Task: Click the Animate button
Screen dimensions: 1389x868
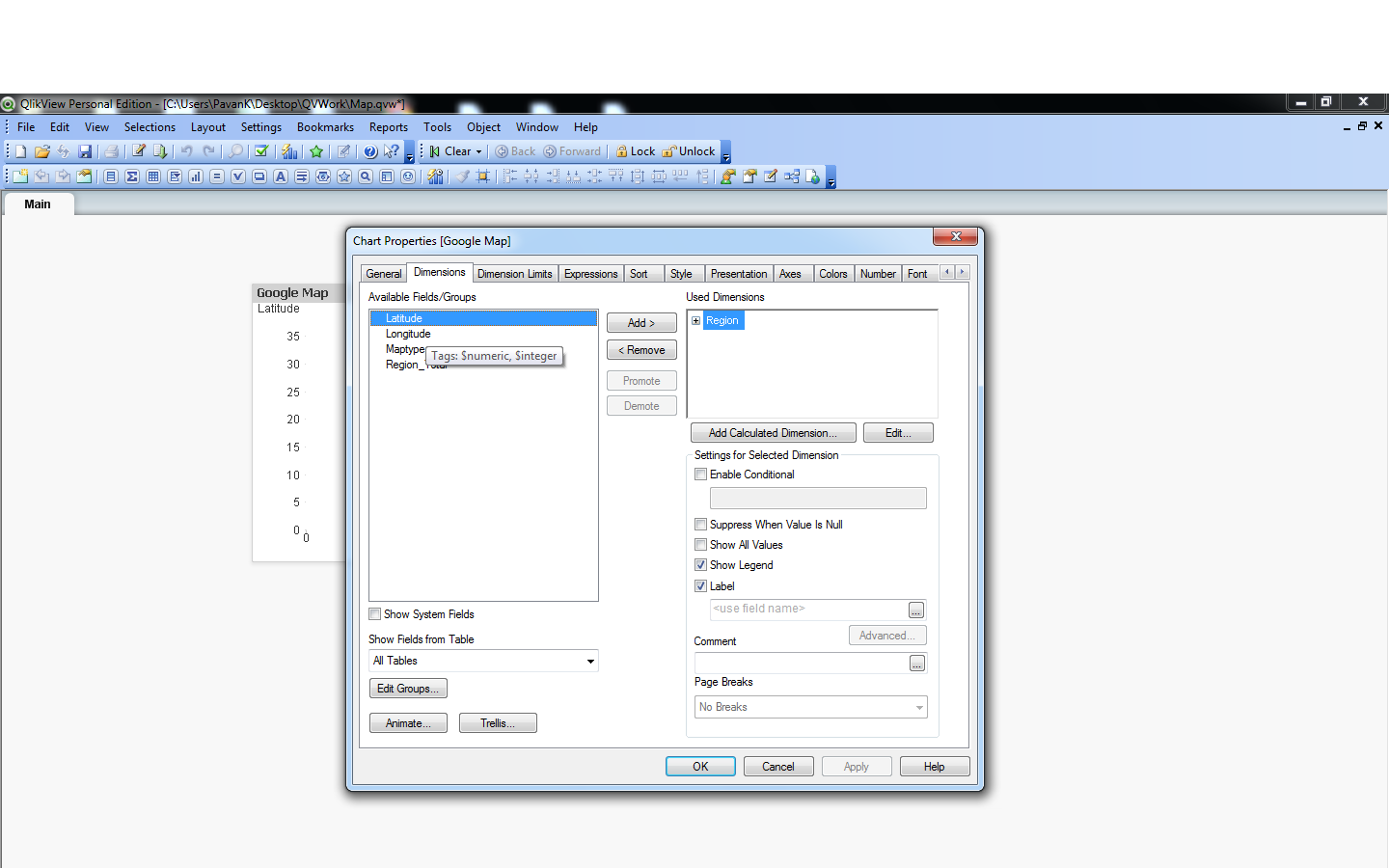Action: [x=408, y=723]
